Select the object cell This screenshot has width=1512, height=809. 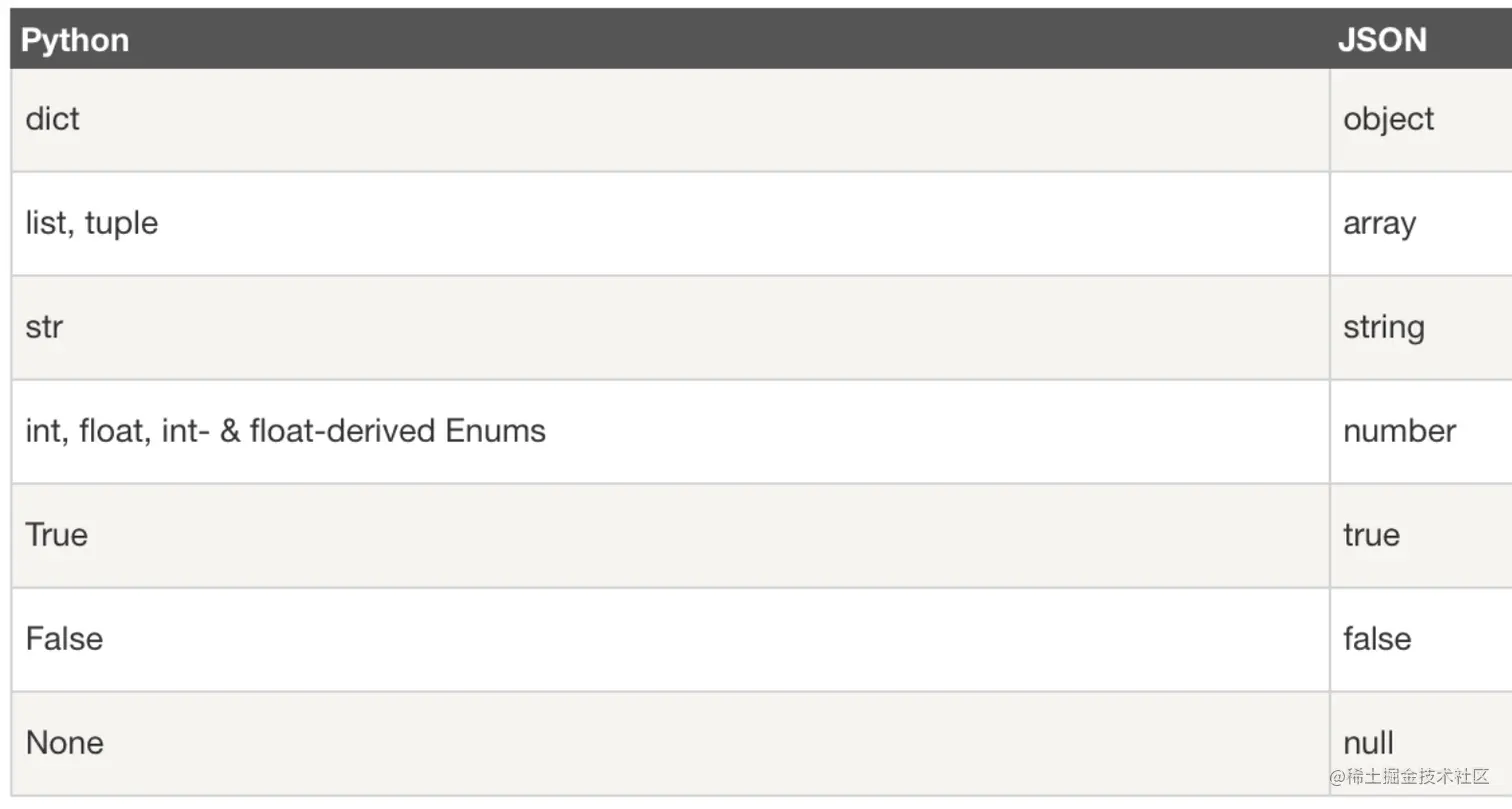pos(1388,119)
